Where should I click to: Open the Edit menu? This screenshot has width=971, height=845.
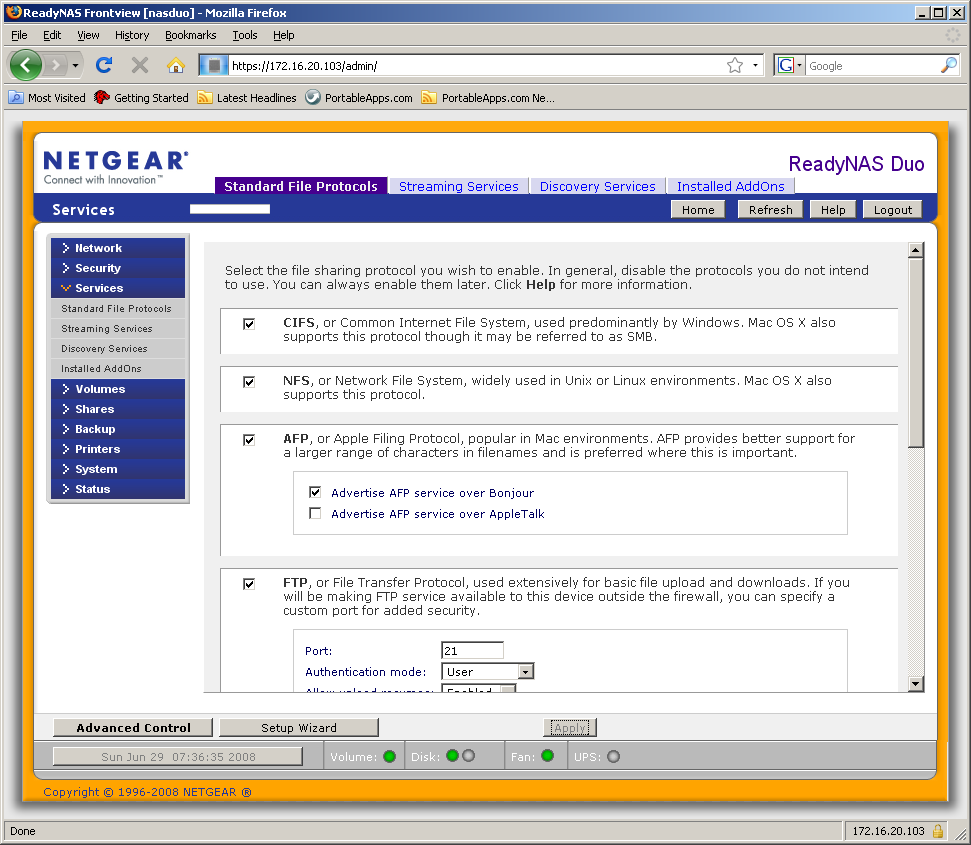pos(52,35)
